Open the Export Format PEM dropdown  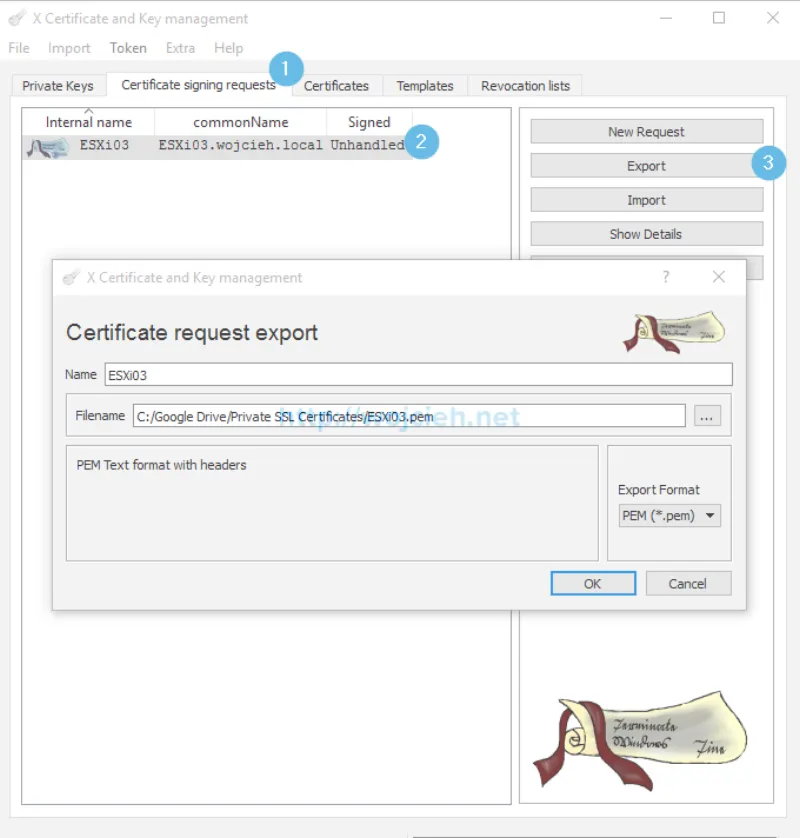(x=668, y=515)
